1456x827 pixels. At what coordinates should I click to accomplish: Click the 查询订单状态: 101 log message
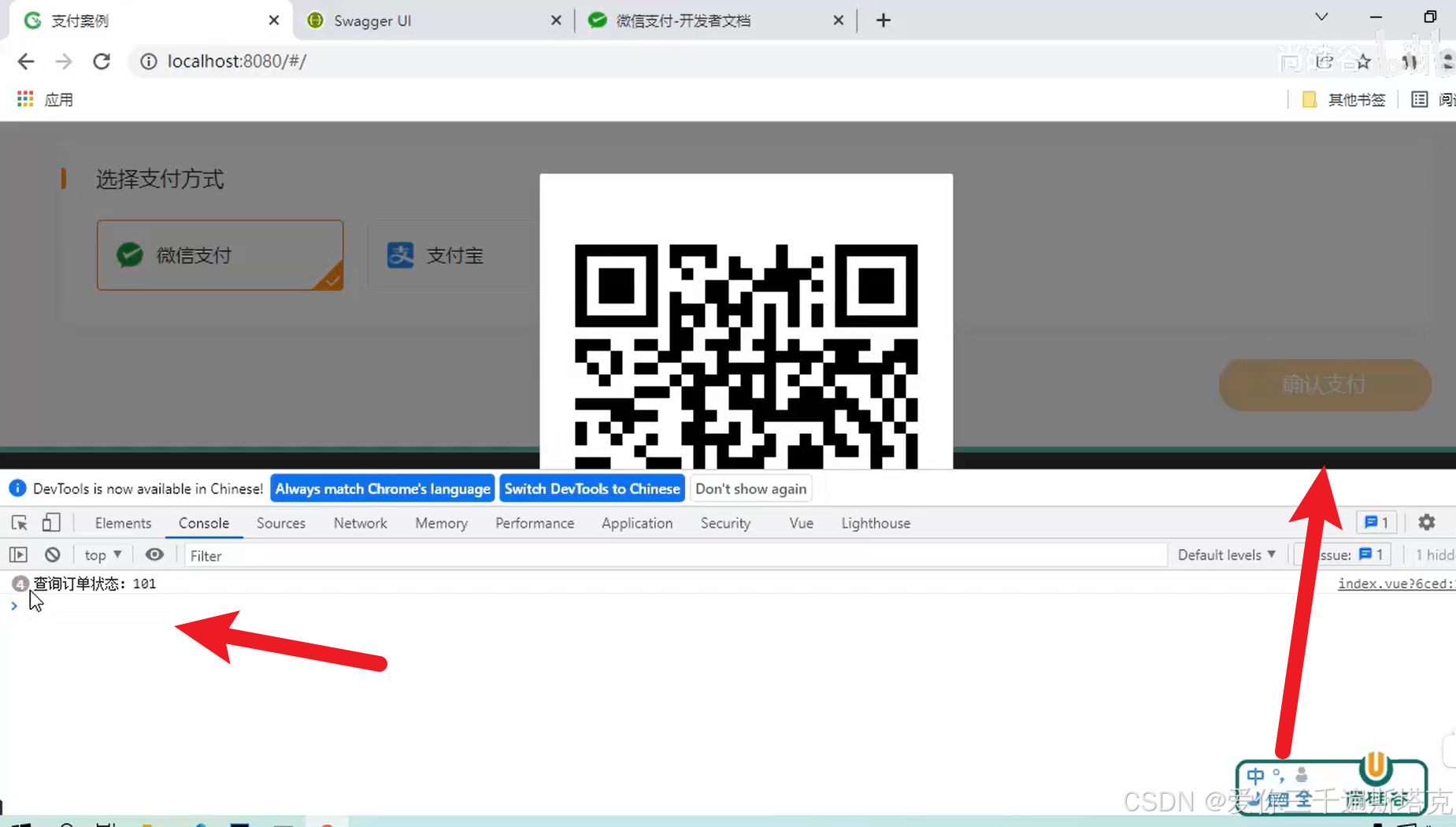pos(94,584)
